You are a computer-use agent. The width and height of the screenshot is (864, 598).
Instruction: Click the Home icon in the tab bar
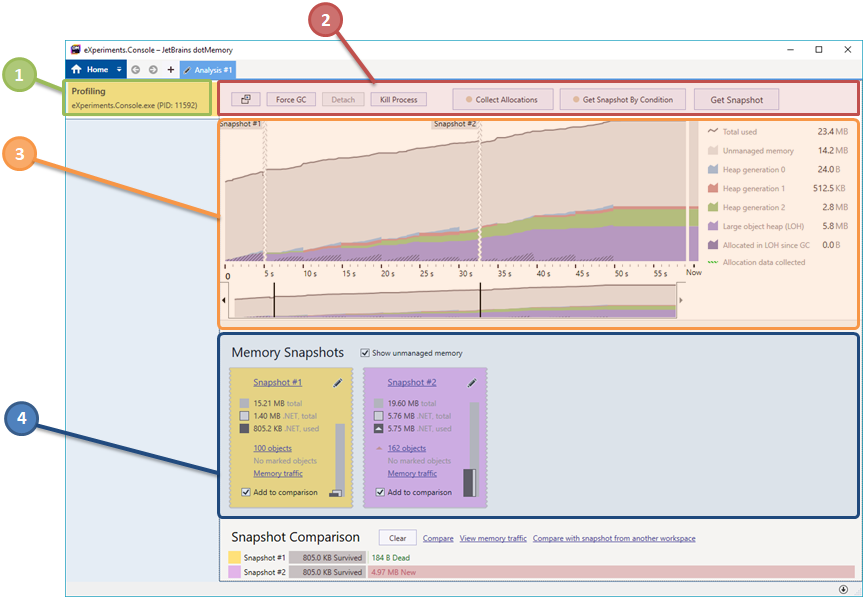(x=77, y=70)
